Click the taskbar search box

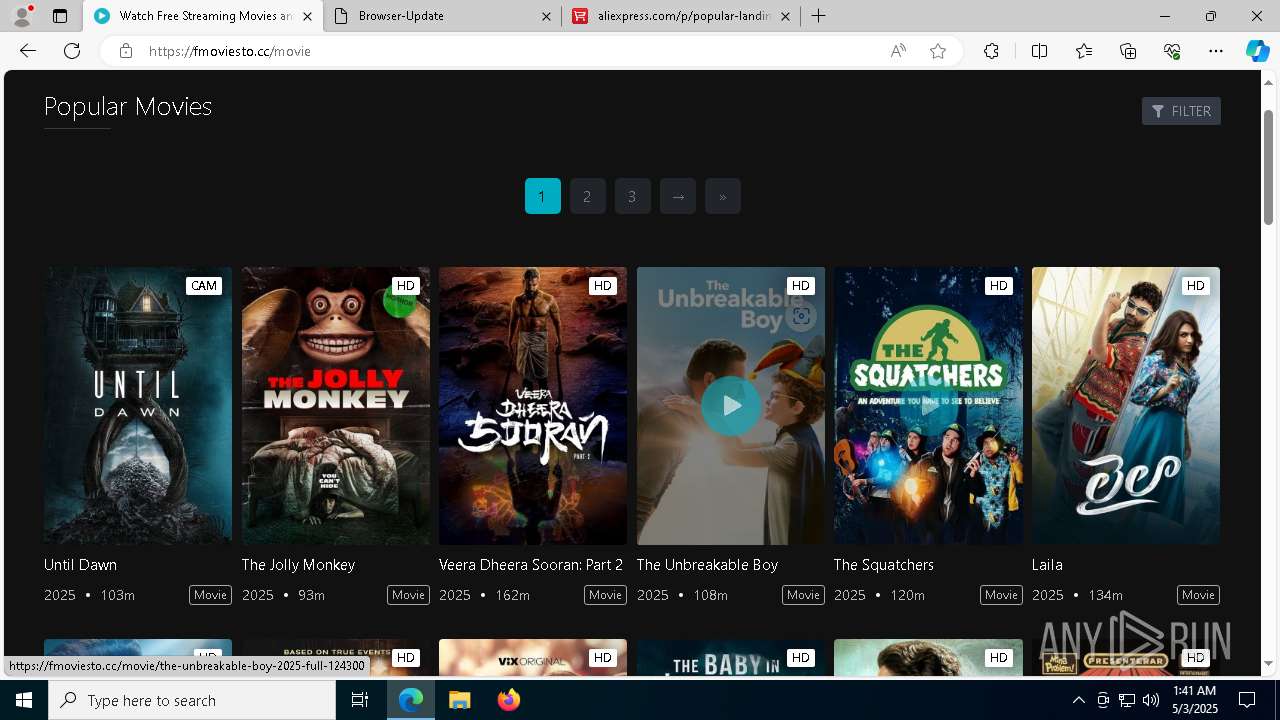(x=192, y=700)
